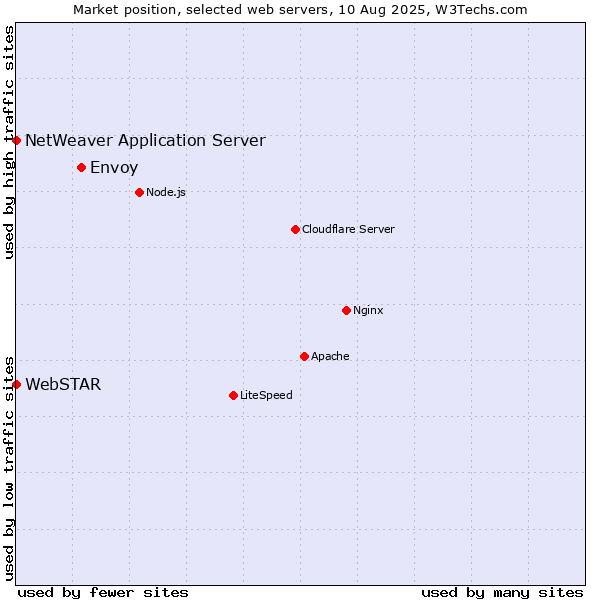
Task: Select the 'Nginx' label text
Action: tap(368, 310)
